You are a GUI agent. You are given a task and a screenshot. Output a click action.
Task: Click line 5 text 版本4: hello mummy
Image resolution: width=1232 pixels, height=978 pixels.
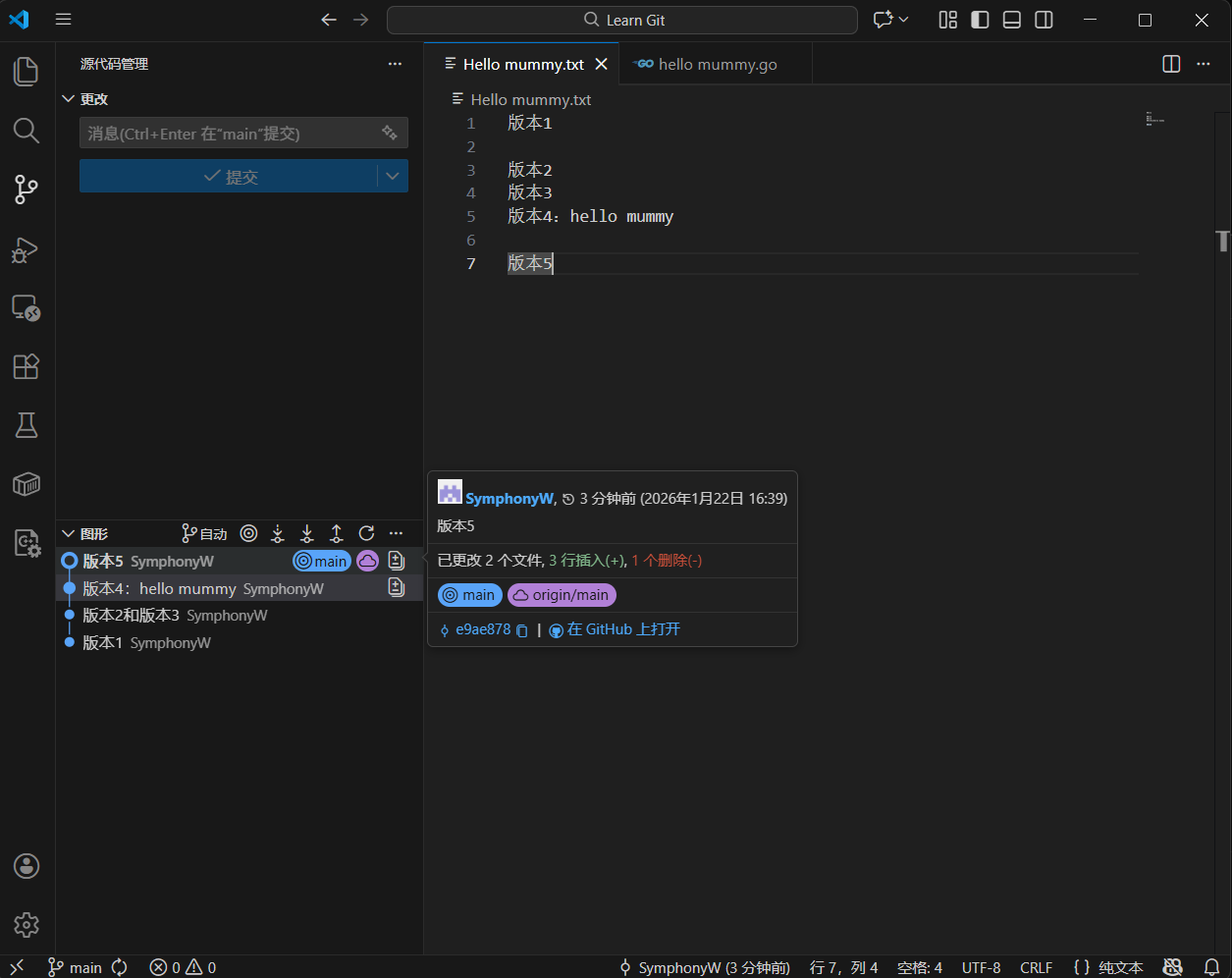pos(591,216)
